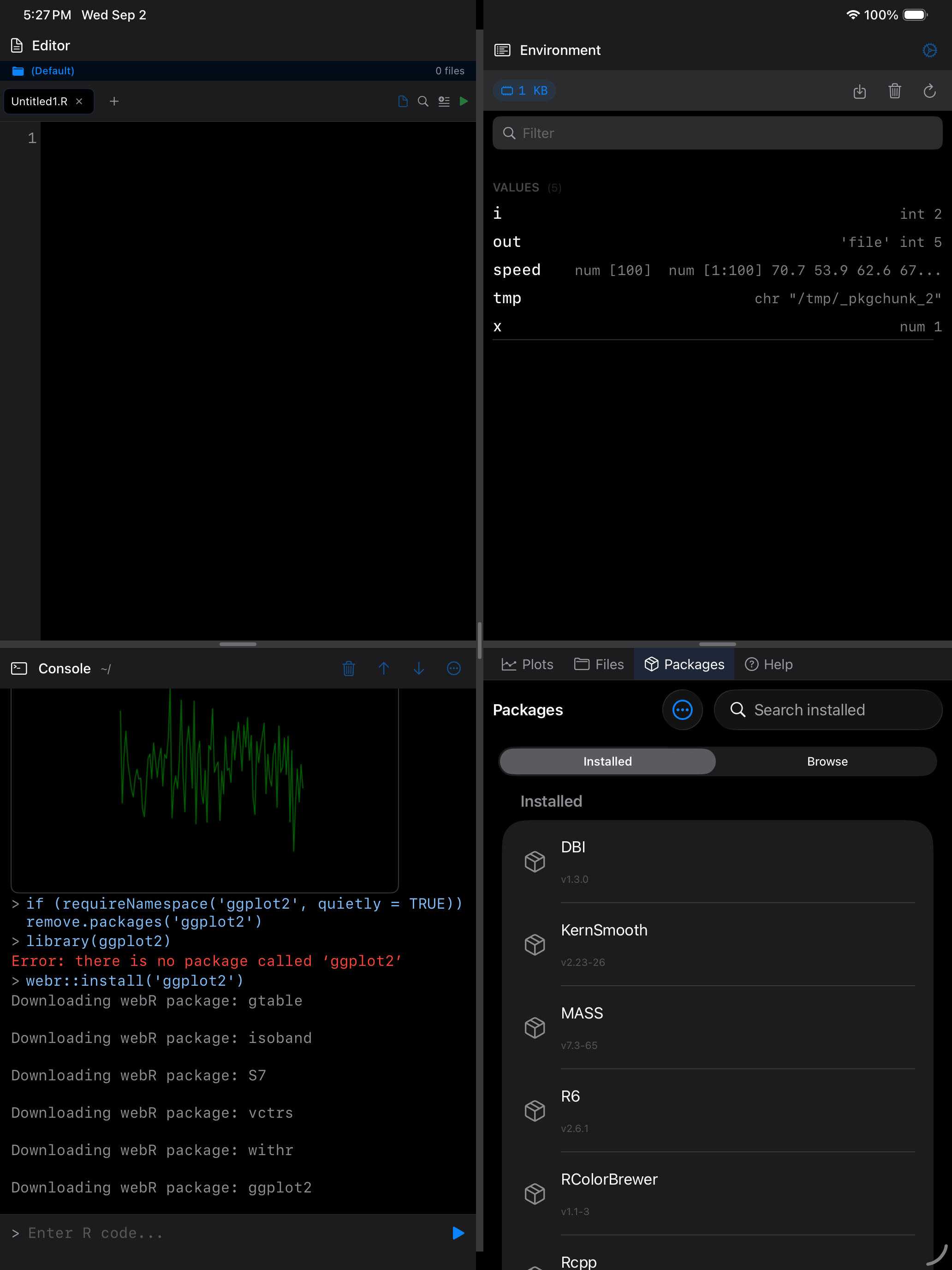This screenshot has height=1270, width=952.
Task: Tap the green line plot in console
Action: coord(205,790)
